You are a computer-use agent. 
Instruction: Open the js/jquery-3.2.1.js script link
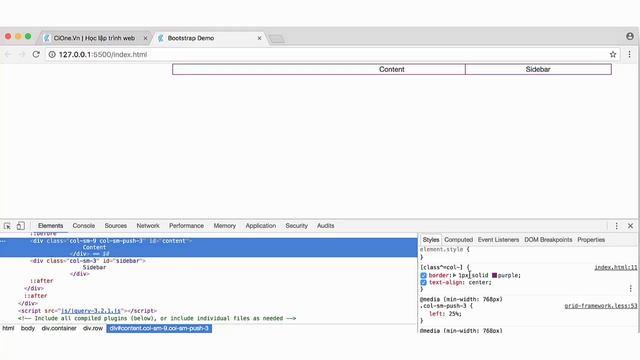tap(91, 311)
